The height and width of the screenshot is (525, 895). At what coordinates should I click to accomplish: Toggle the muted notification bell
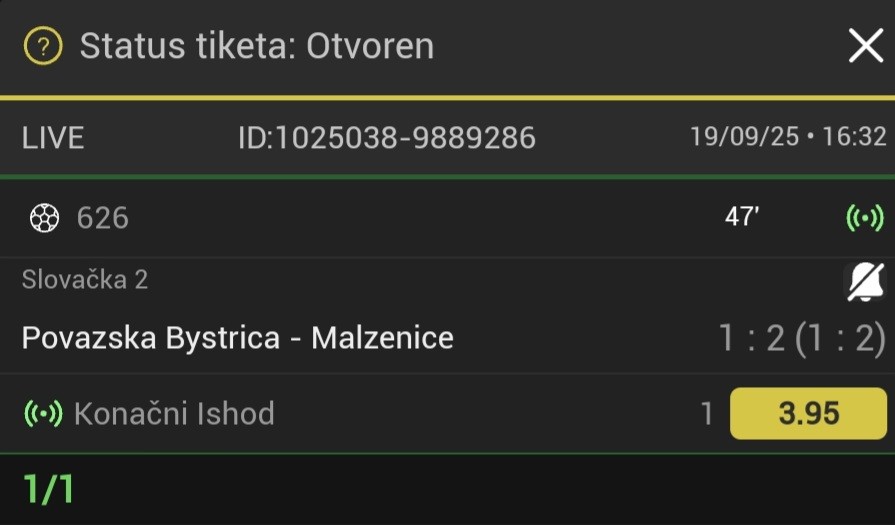[865, 282]
